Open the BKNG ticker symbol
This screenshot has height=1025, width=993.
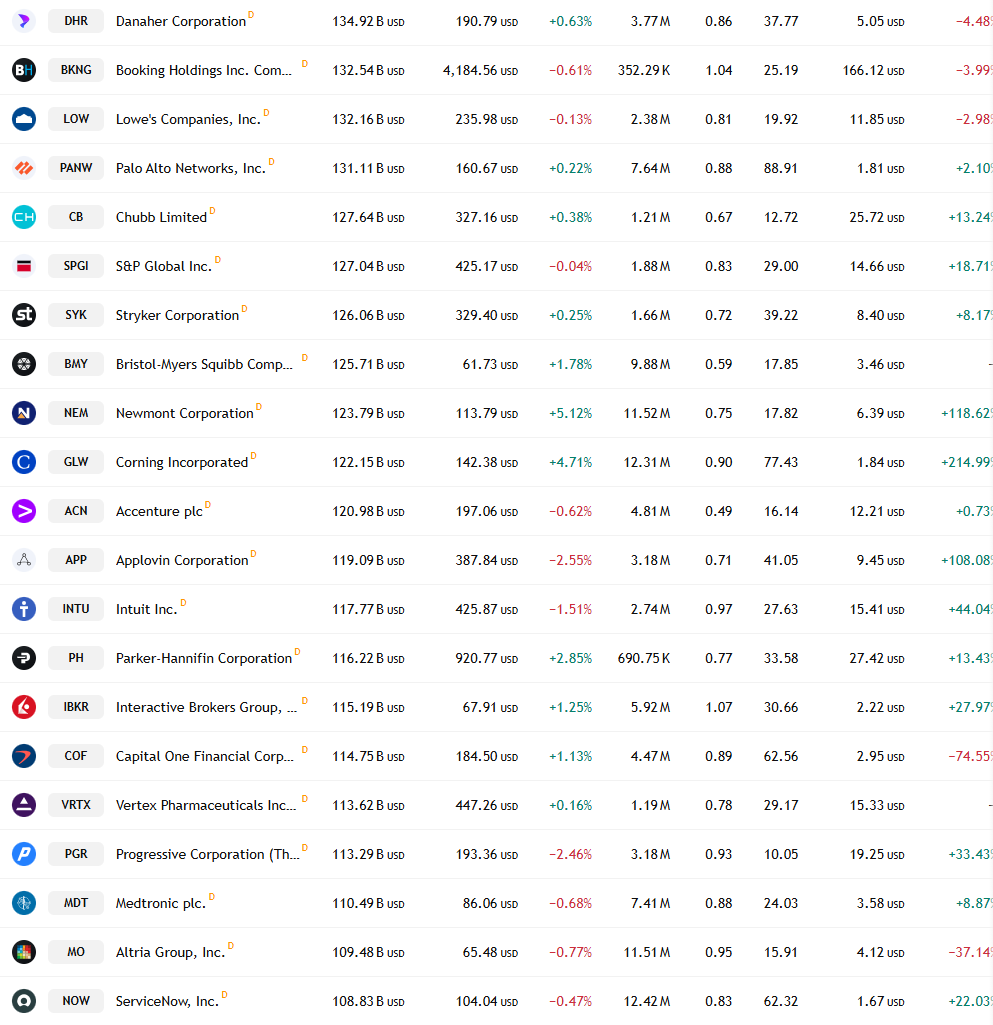(76, 70)
